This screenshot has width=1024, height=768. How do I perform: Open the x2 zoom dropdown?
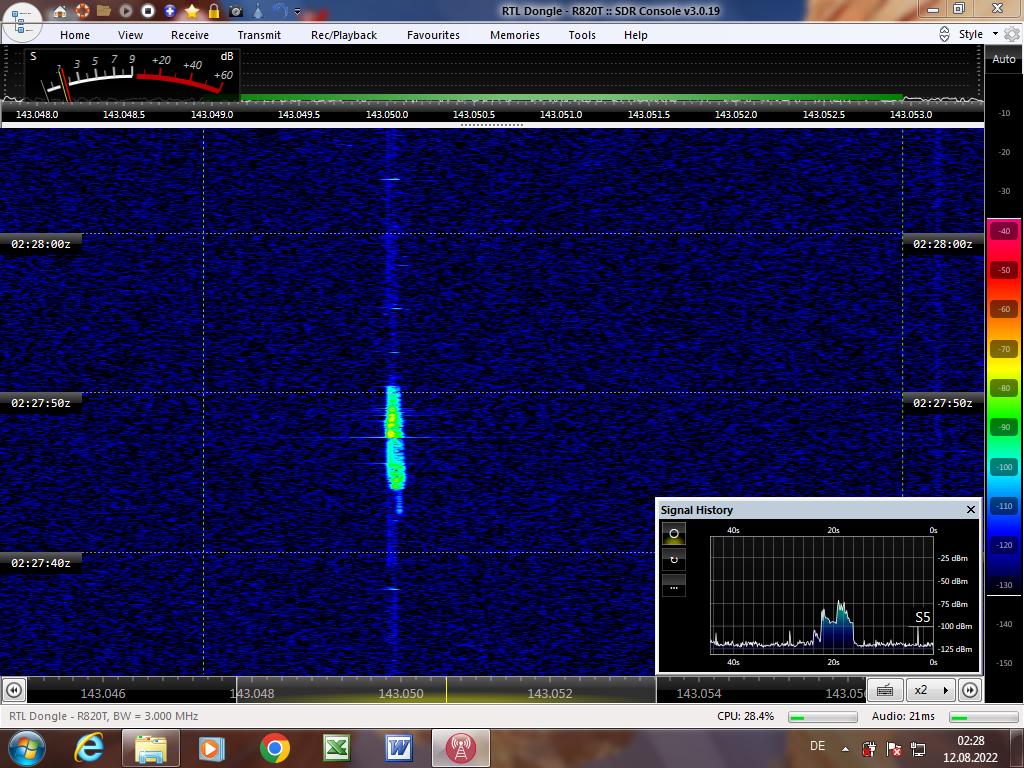[x=931, y=690]
